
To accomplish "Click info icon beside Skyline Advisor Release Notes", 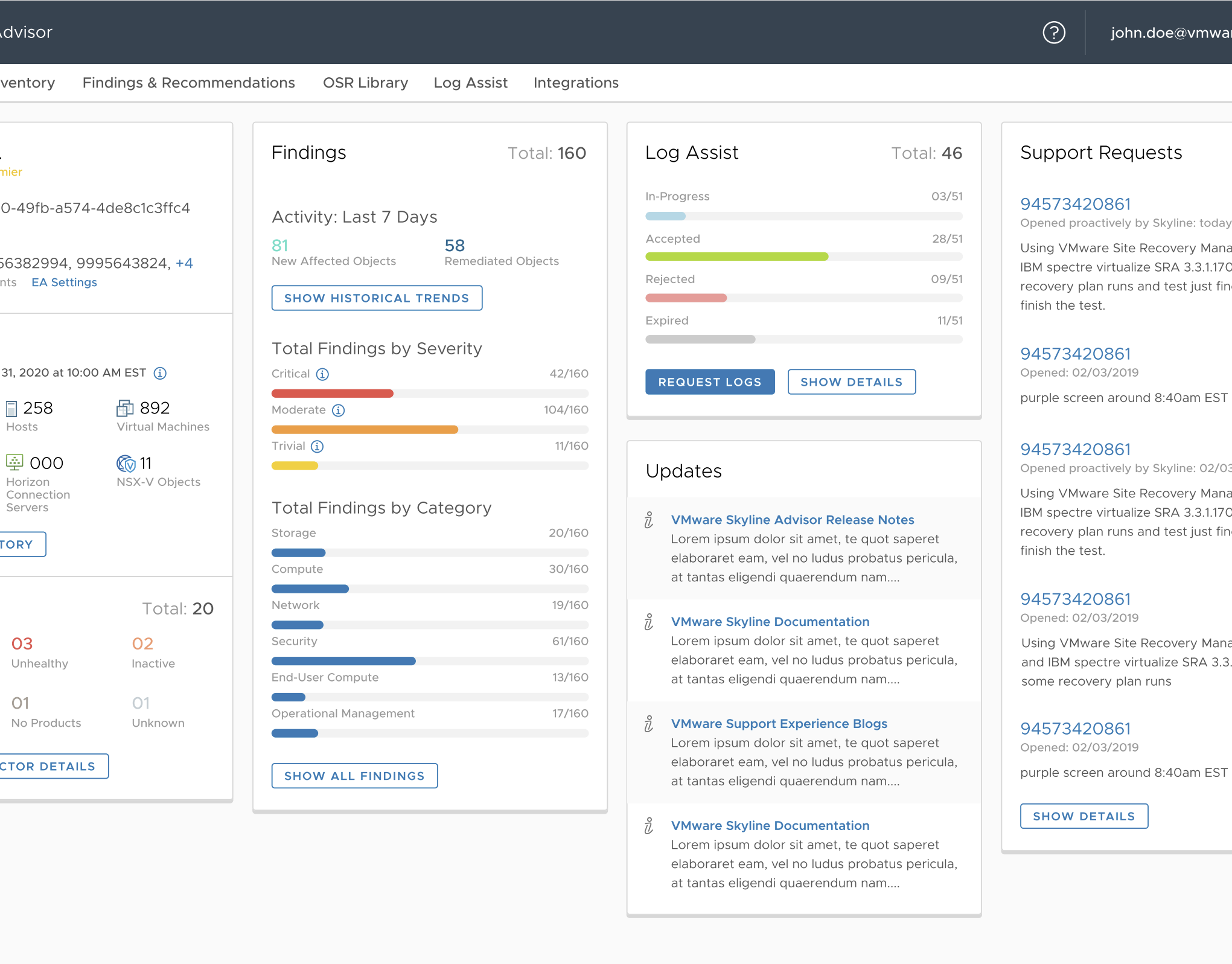I will pos(649,520).
